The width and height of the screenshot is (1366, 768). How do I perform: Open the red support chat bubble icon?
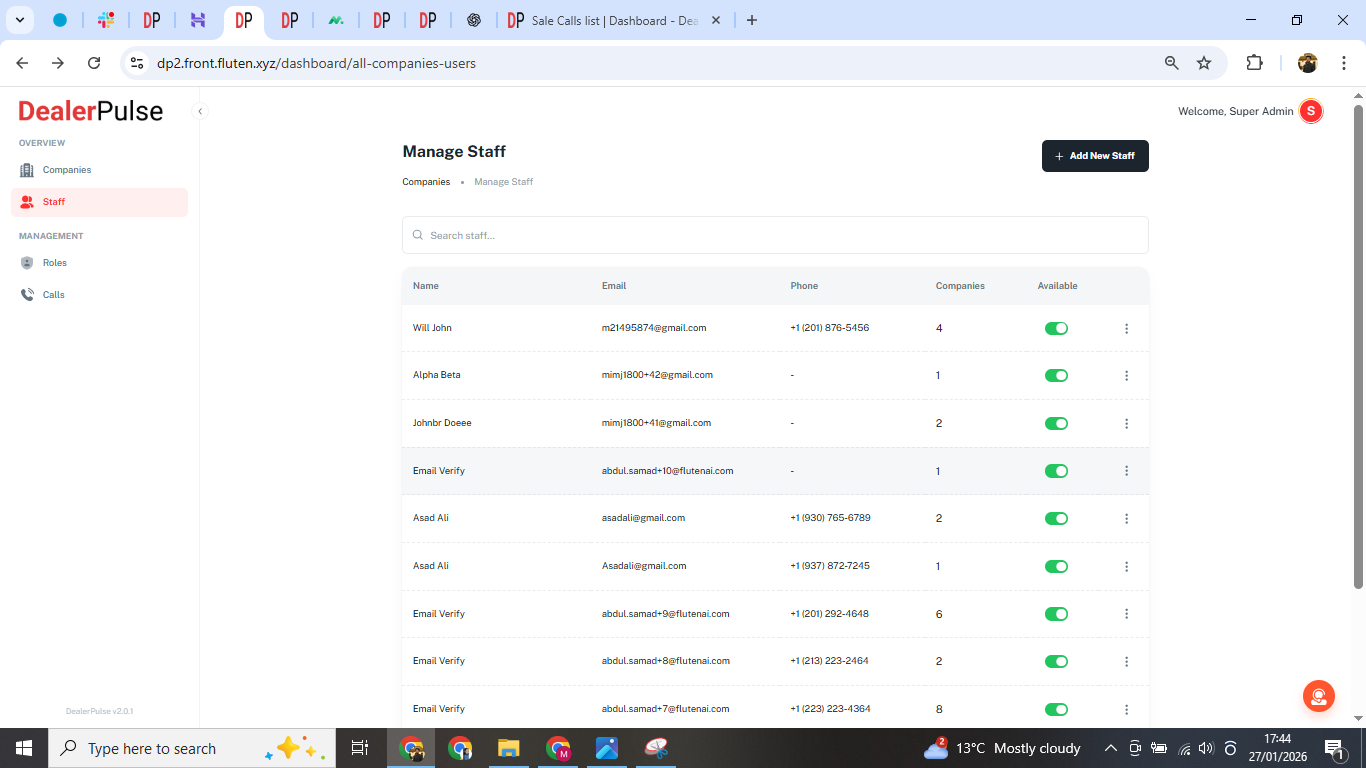[x=1319, y=696]
